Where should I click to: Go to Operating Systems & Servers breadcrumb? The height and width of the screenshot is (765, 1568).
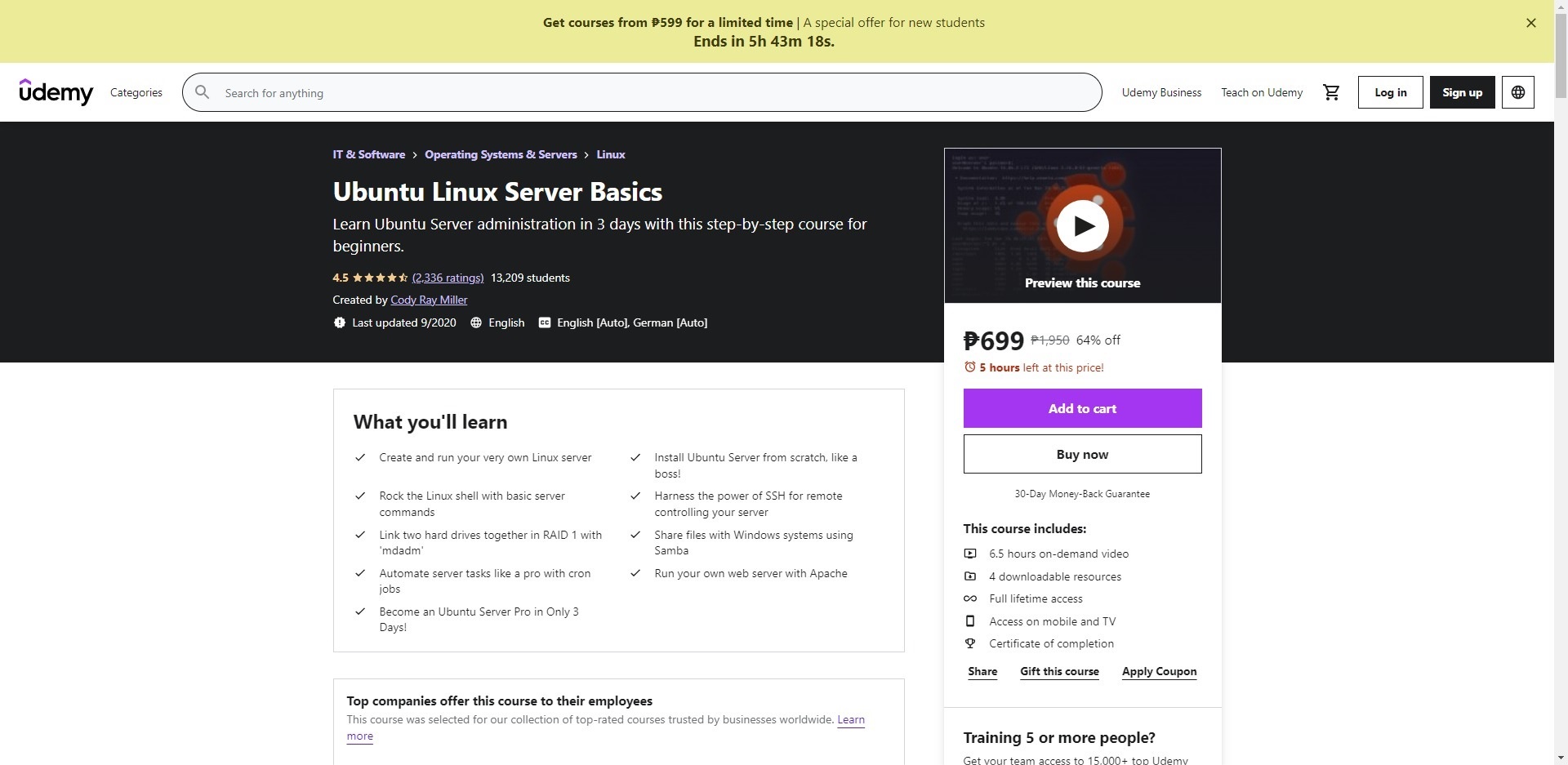(501, 154)
